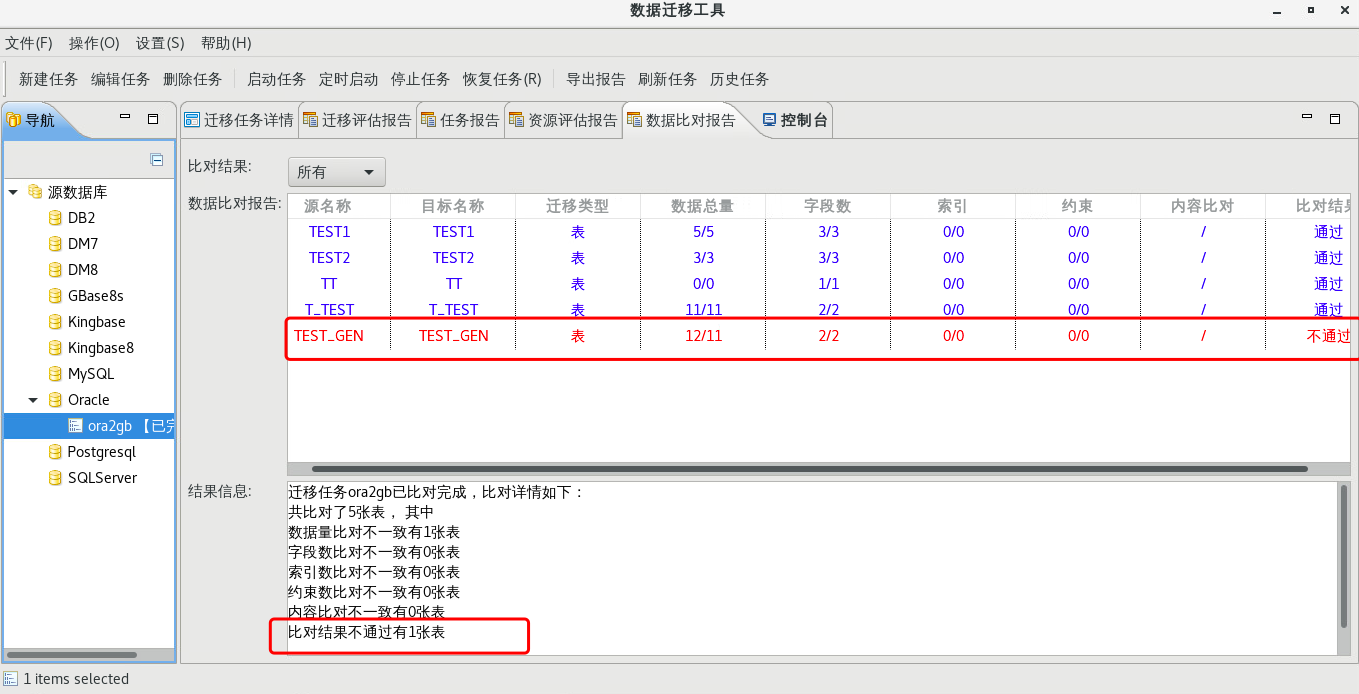1359x694 pixels.
Task: Select the TT row source name
Action: 329,284
